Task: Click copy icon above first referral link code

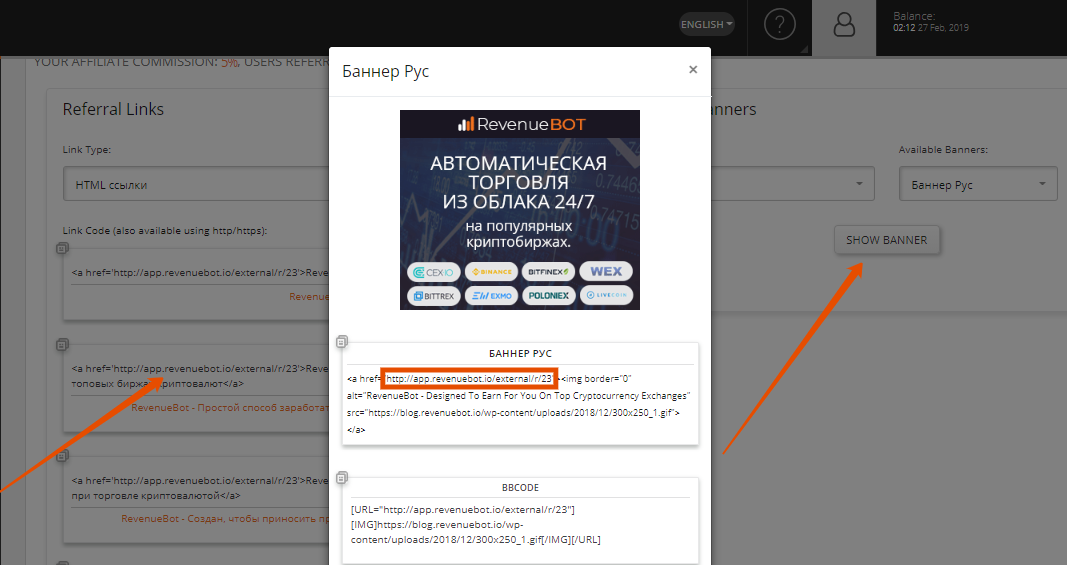Action: (x=62, y=248)
